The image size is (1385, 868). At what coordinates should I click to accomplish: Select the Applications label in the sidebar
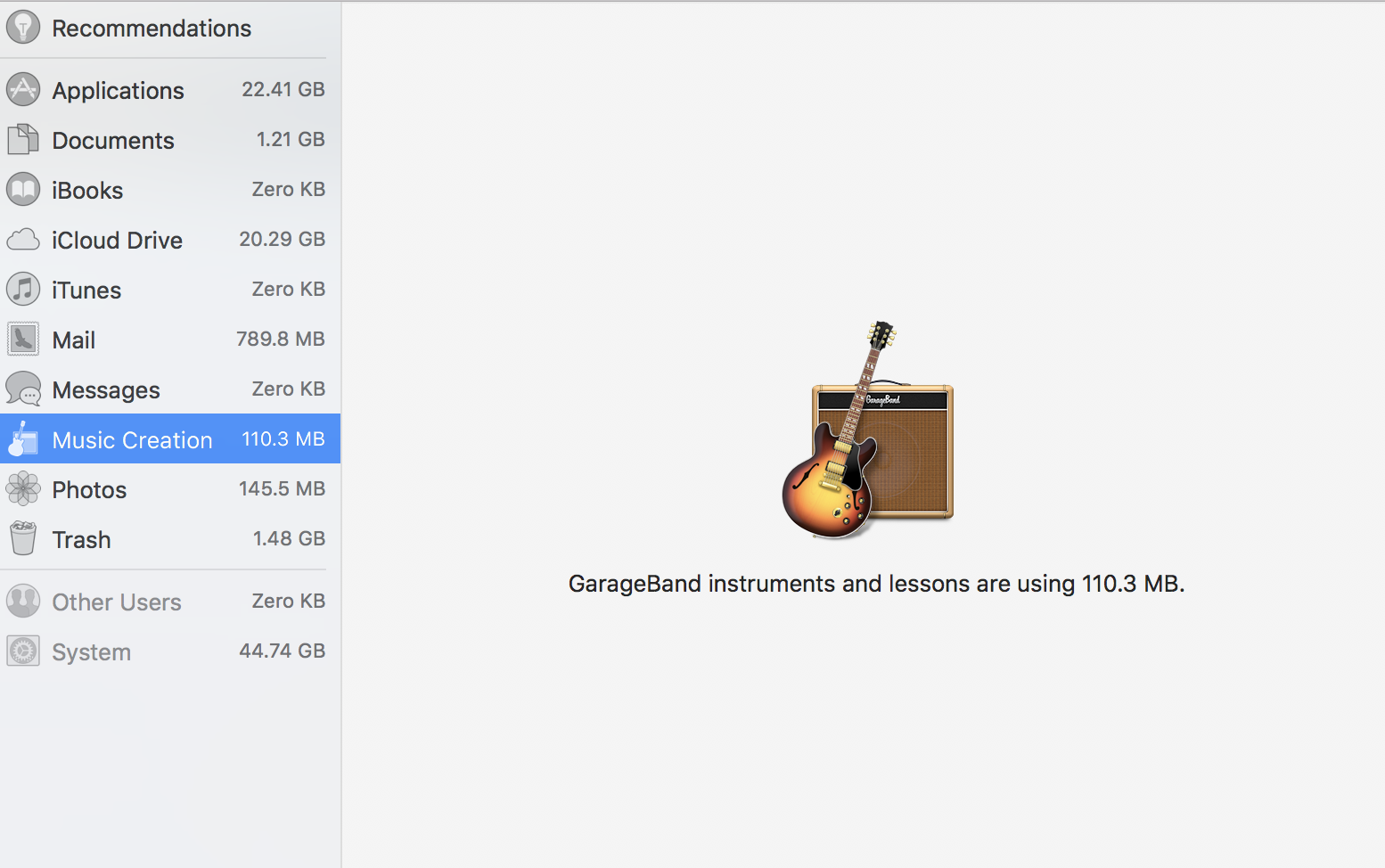pyautogui.click(x=118, y=90)
